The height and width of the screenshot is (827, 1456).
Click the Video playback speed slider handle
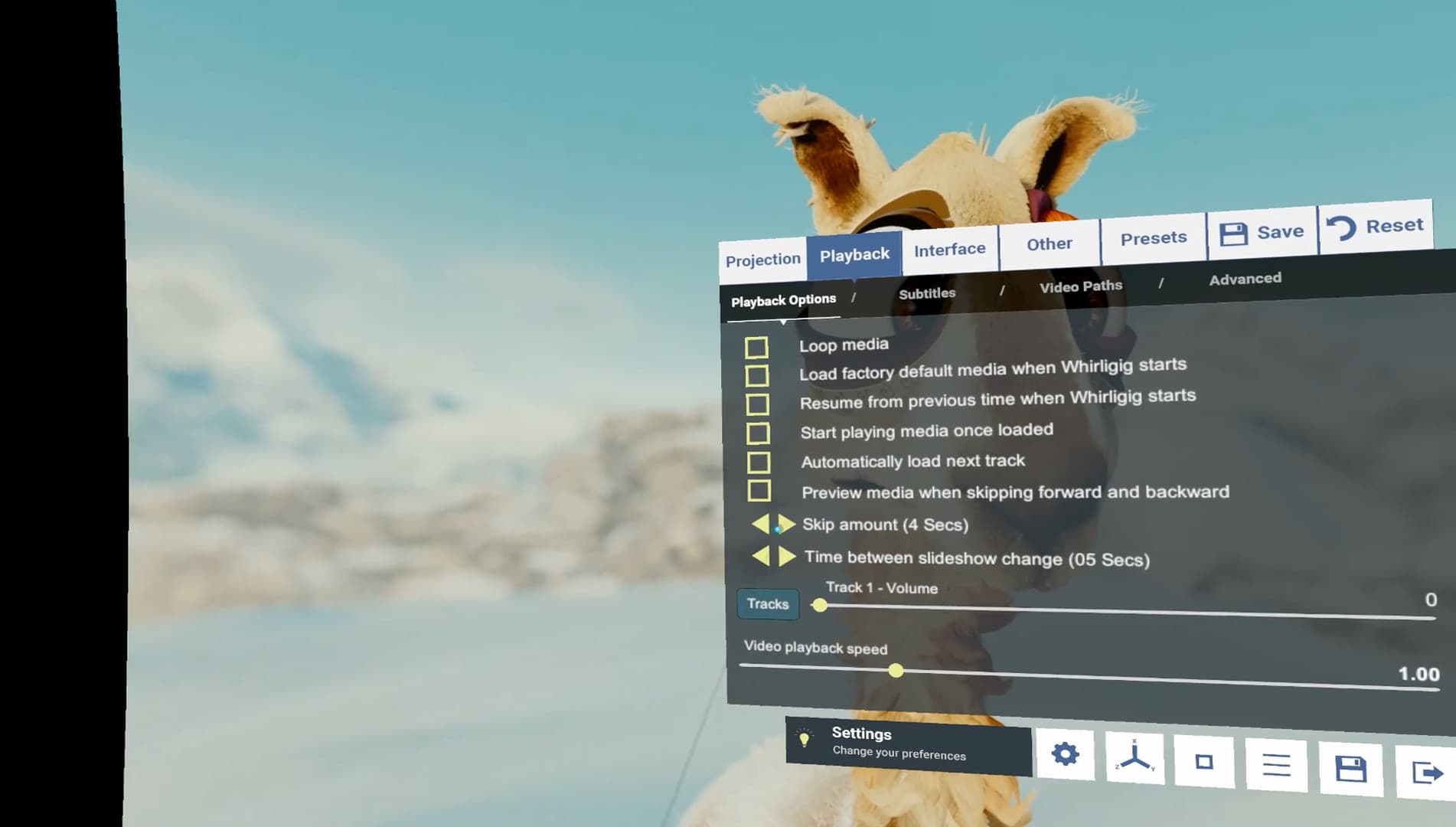896,672
